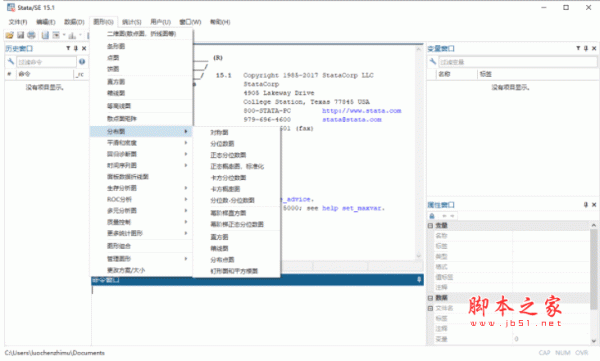Close the properties panel (属性窗口)

click(x=594, y=205)
